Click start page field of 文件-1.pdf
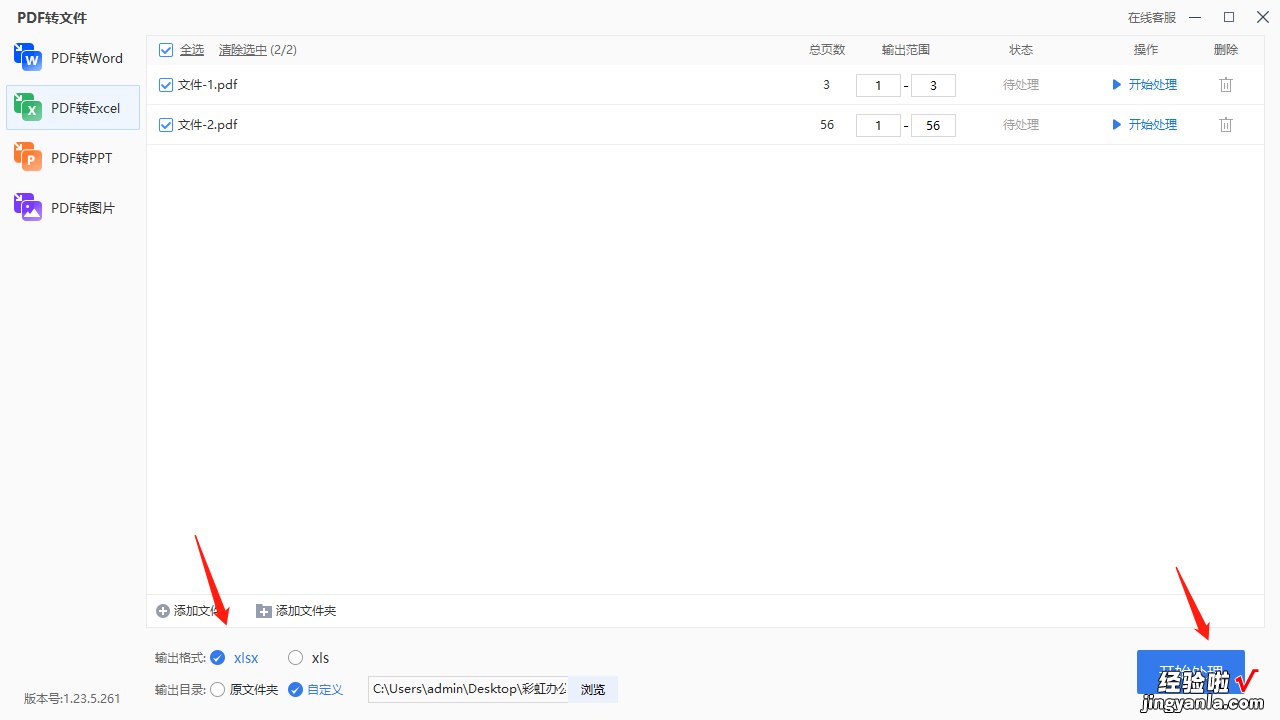 879,86
